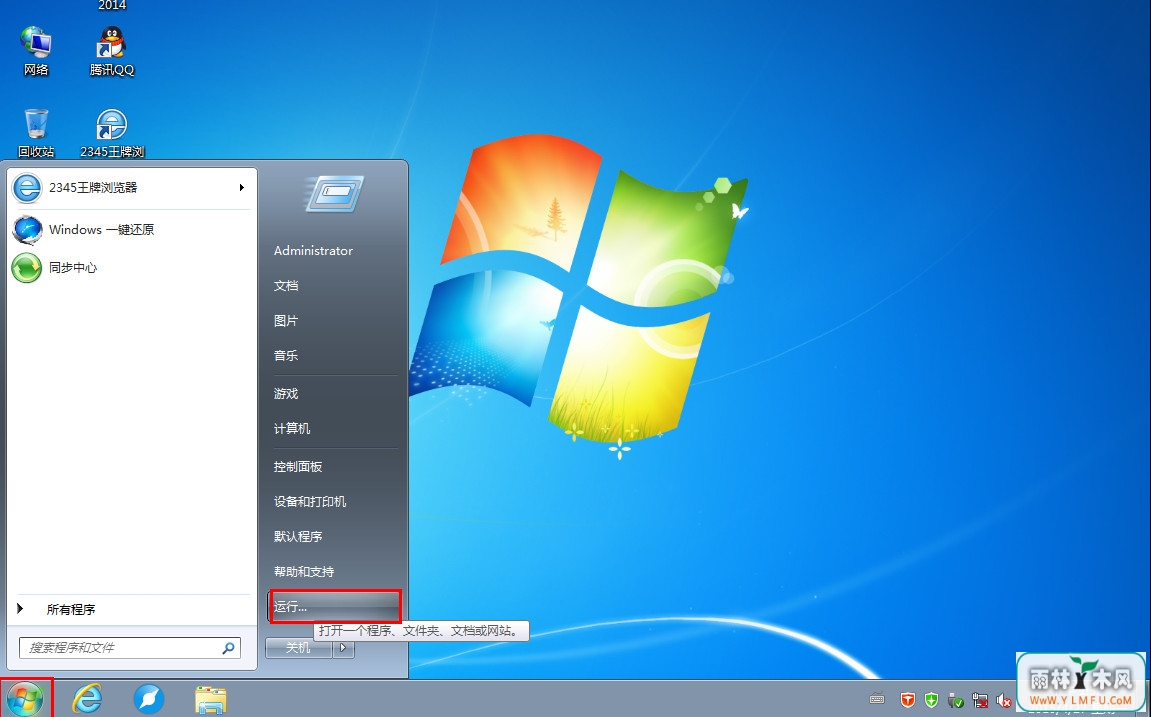Open 同步中心 from Start menu
The image size is (1151, 717).
(x=131, y=268)
